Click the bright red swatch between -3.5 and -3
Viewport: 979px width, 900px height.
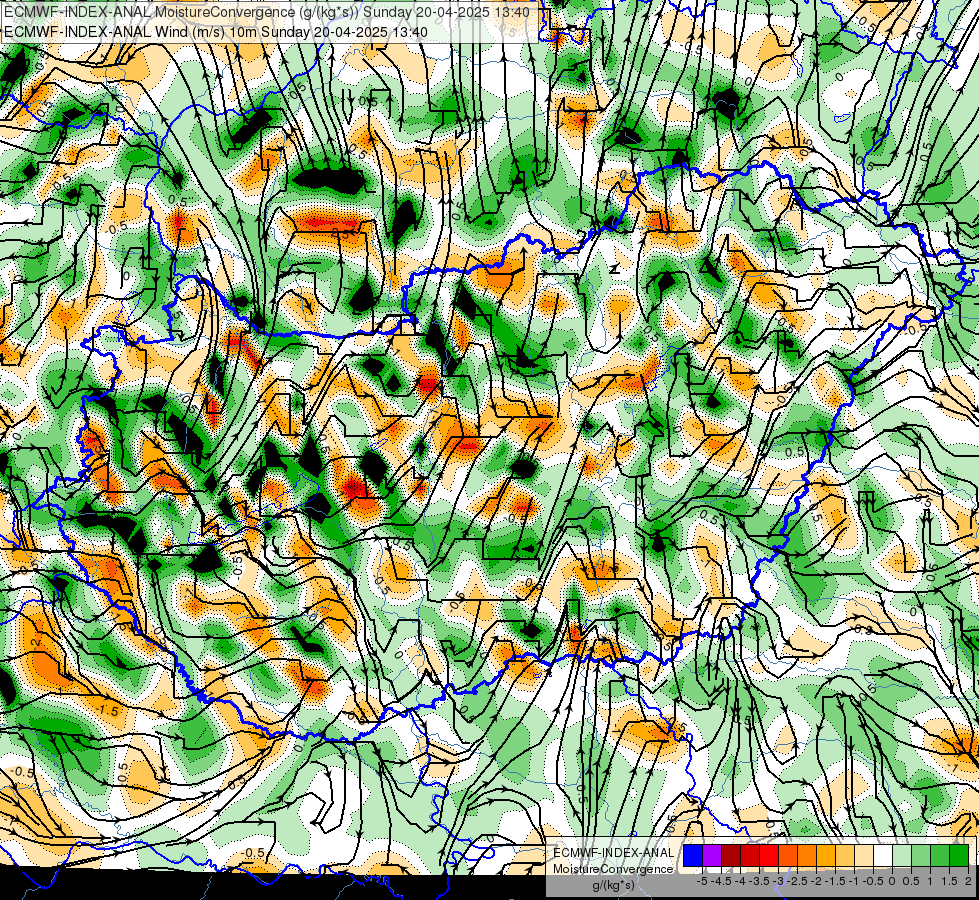tap(769, 855)
